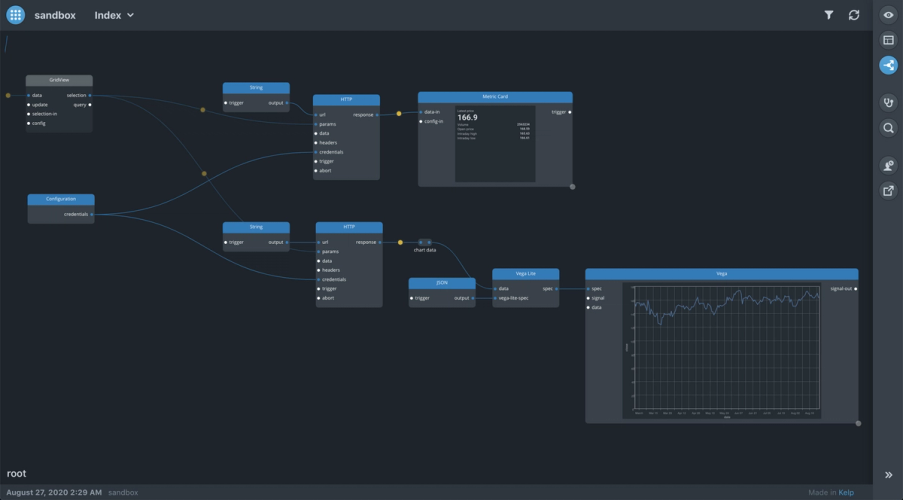Click the HTTP title of node feeding Metric Card

click(347, 100)
